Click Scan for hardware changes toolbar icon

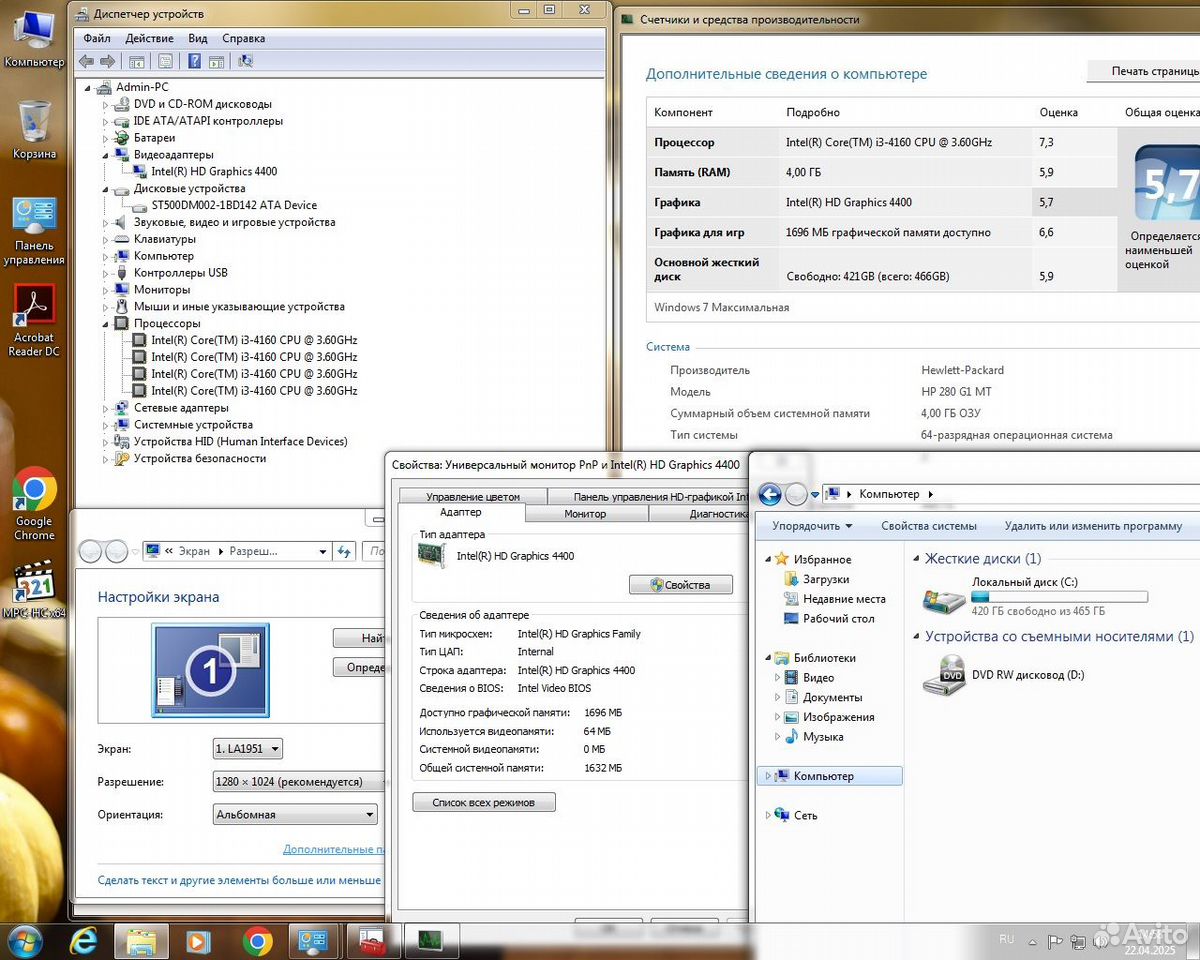coord(246,61)
